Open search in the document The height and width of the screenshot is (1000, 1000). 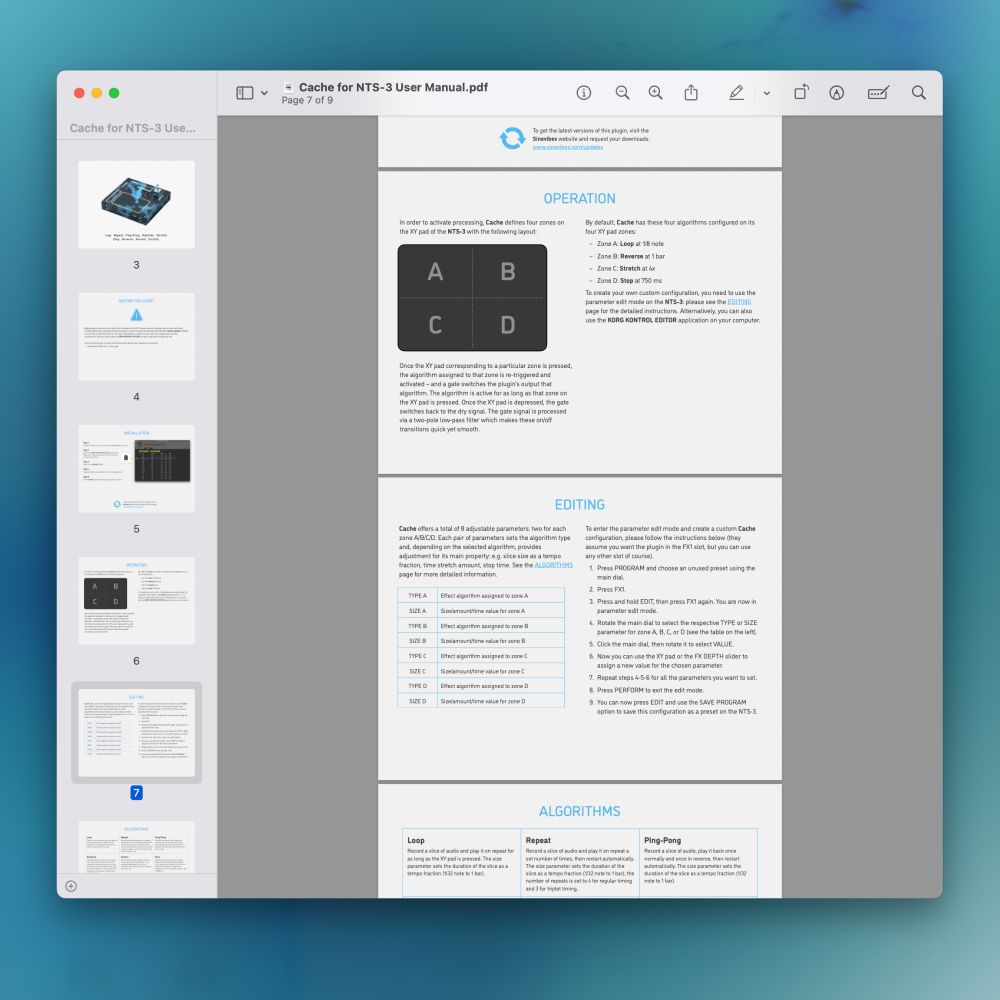tap(918, 93)
